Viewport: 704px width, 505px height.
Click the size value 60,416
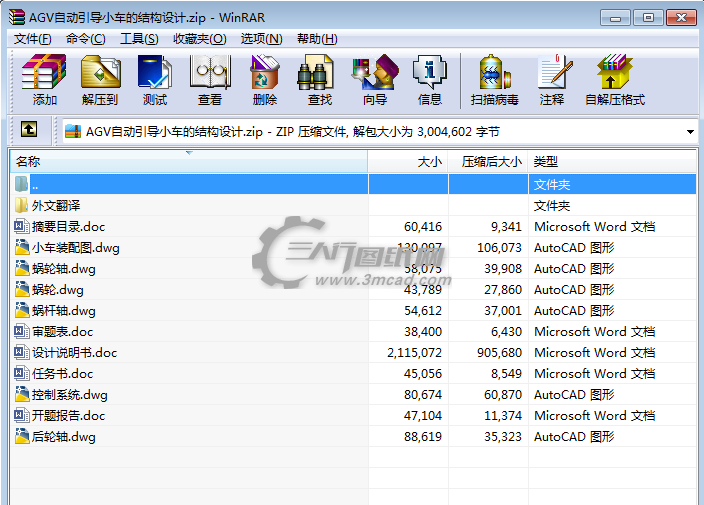click(423, 227)
